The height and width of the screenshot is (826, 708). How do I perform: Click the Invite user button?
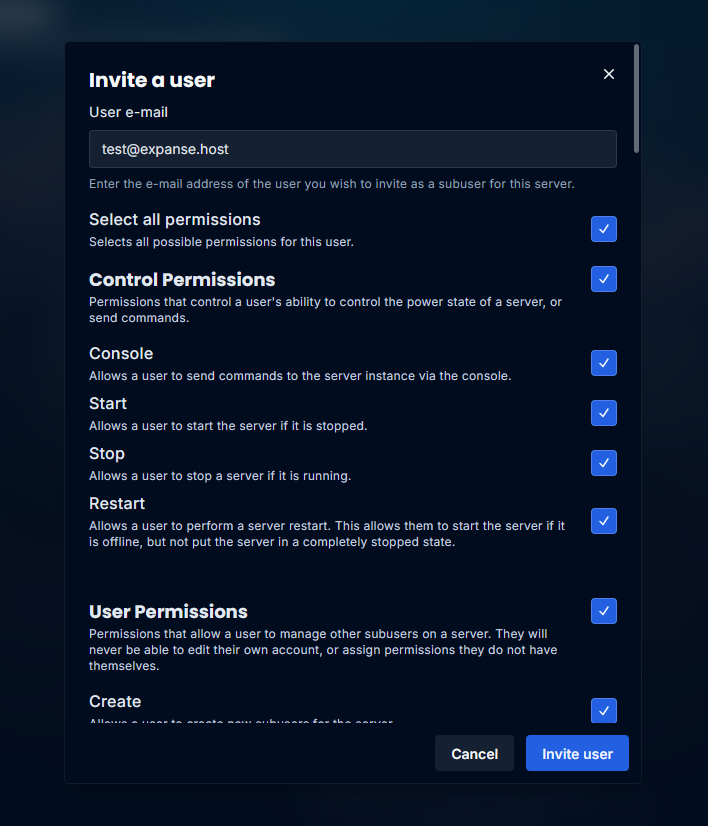(x=577, y=753)
